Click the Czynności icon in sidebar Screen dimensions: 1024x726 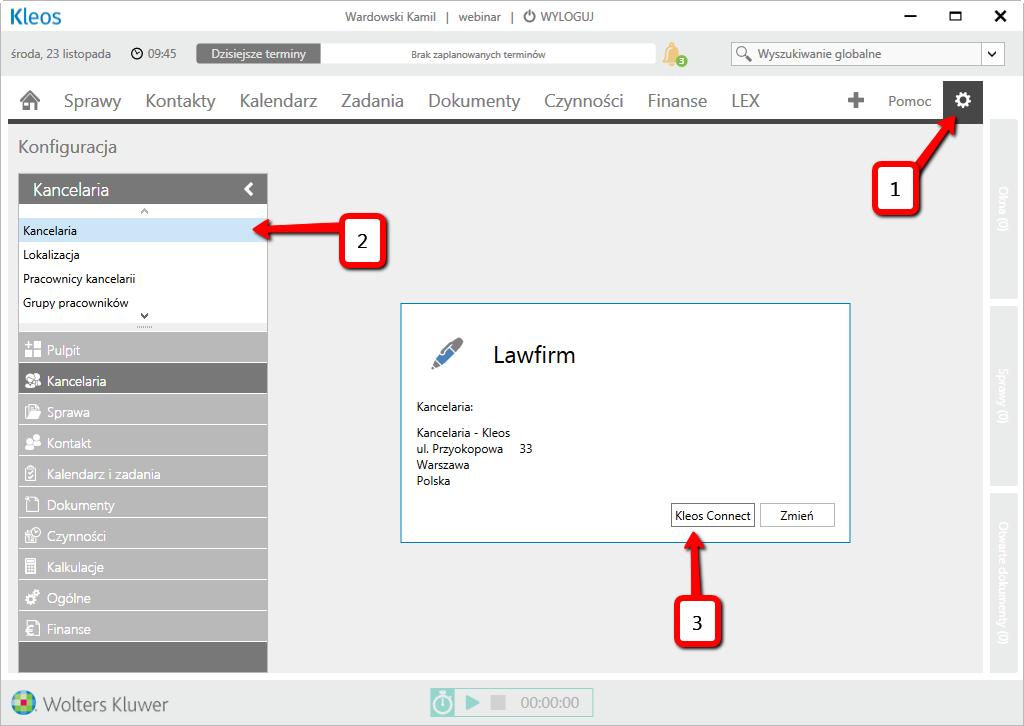coord(33,535)
